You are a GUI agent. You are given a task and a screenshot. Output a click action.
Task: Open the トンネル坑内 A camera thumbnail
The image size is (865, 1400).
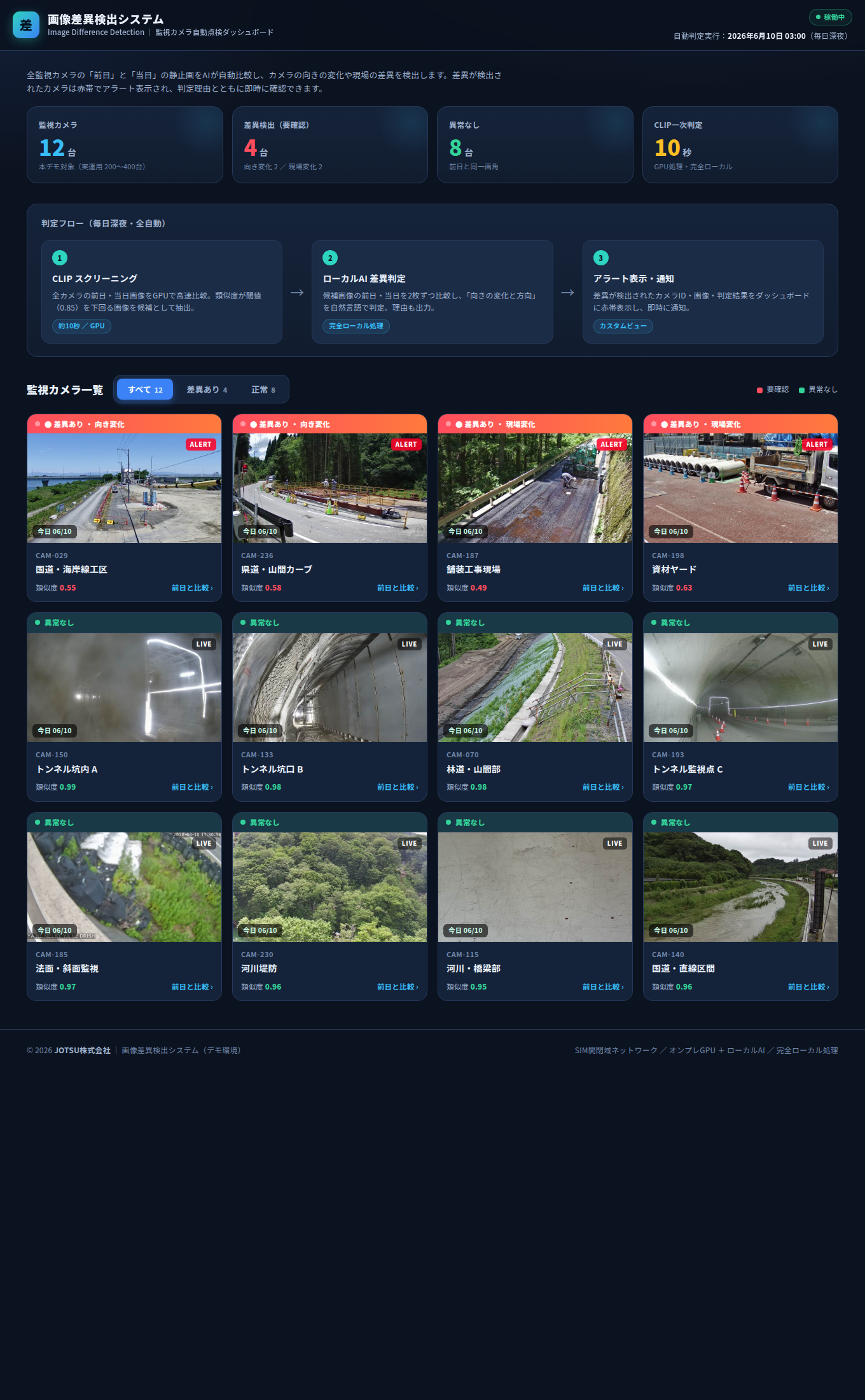click(x=124, y=687)
